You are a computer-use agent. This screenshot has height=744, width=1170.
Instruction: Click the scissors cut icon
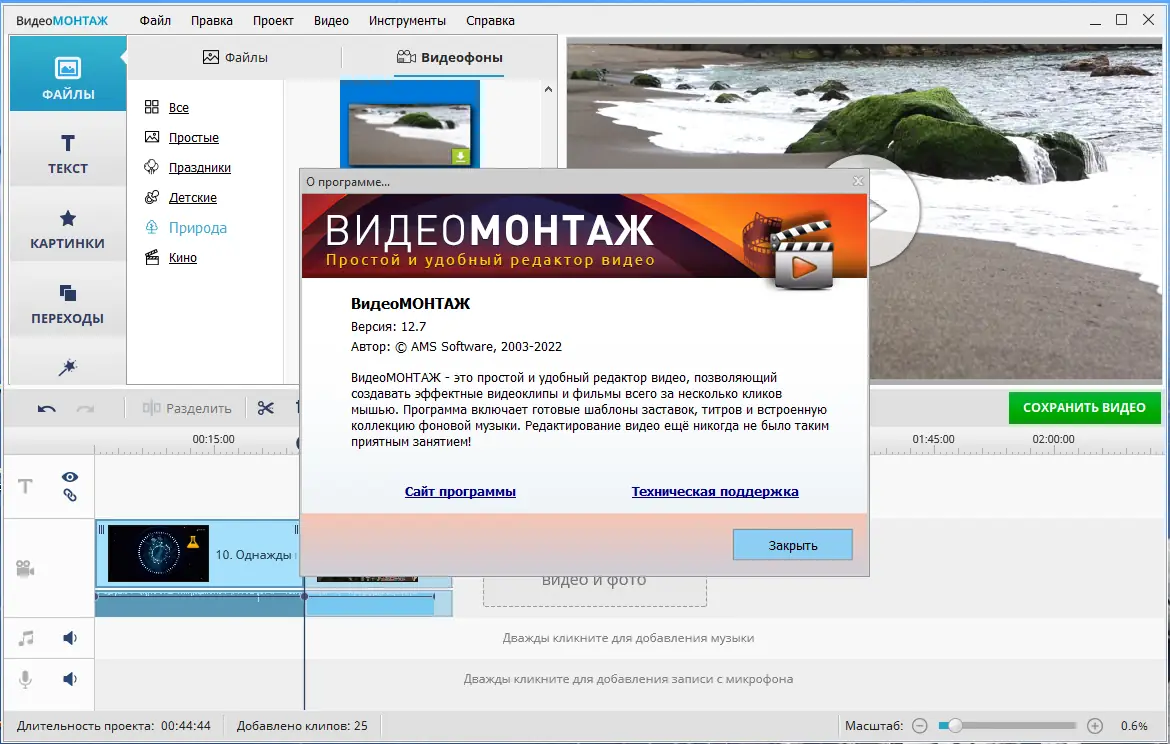[266, 407]
